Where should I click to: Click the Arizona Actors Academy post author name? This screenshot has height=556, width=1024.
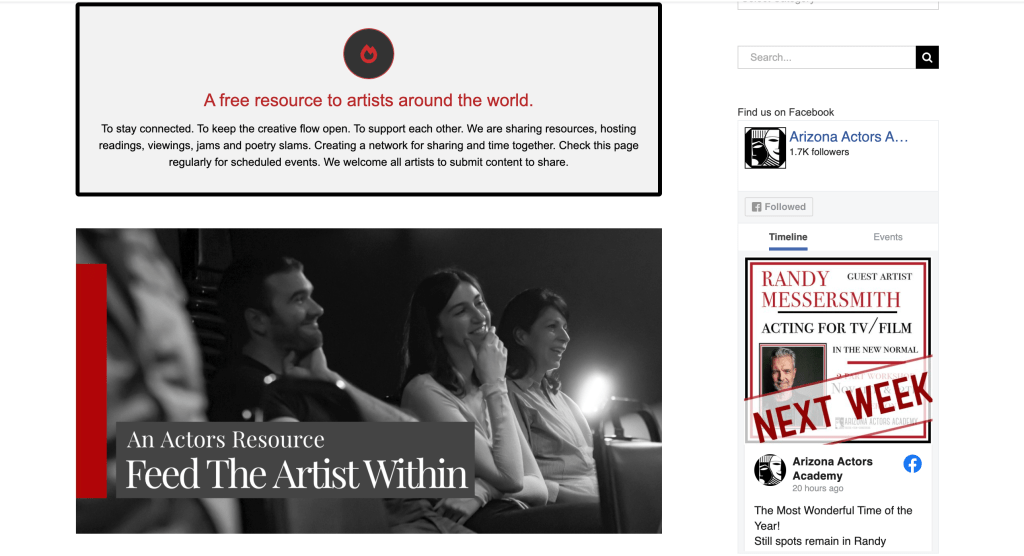tap(832, 469)
